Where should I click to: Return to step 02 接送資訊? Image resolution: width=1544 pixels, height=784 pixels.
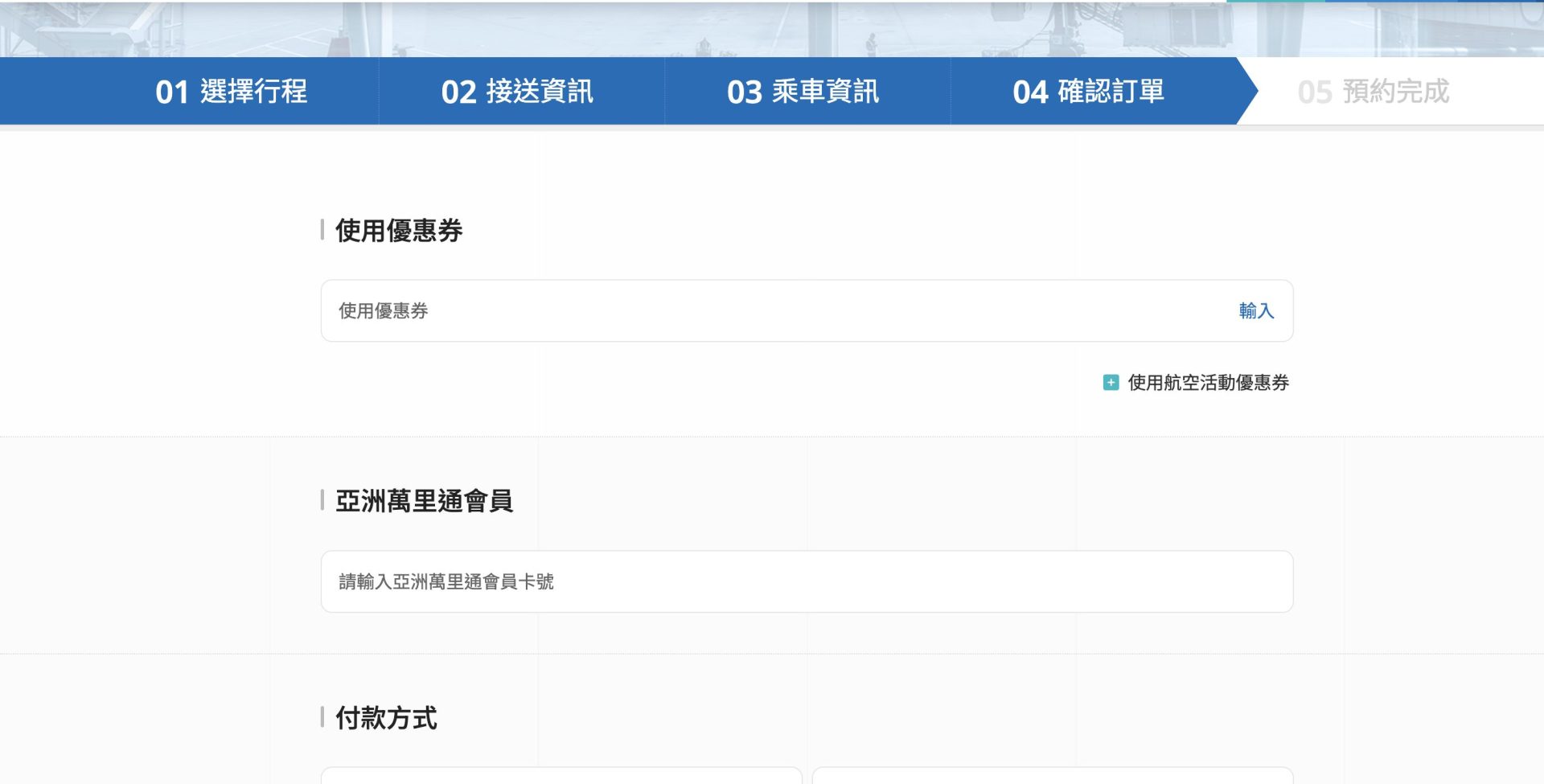pos(517,92)
